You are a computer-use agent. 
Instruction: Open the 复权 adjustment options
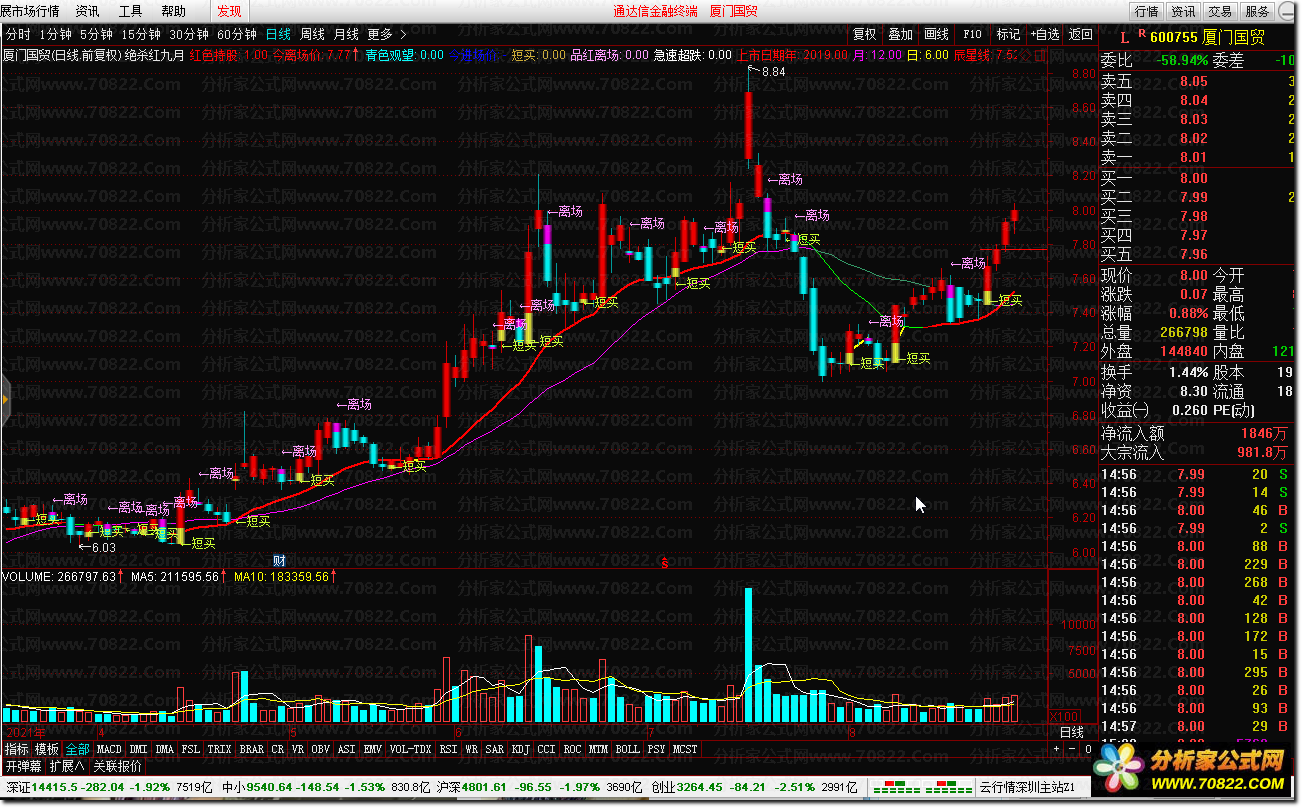click(864, 34)
